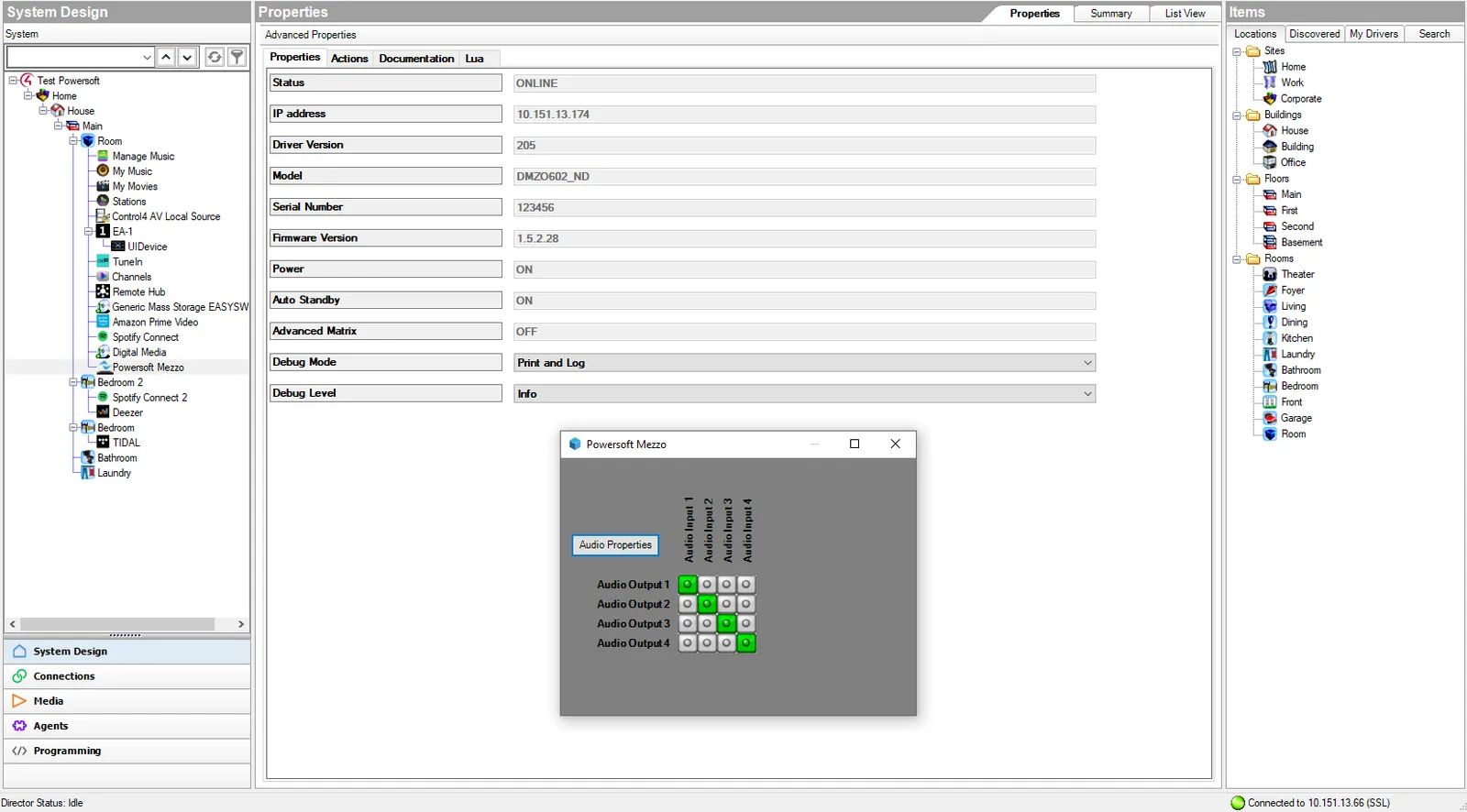Route Audio Input 1 to Audio Output 3
The height and width of the screenshot is (812, 1467).
click(688, 623)
